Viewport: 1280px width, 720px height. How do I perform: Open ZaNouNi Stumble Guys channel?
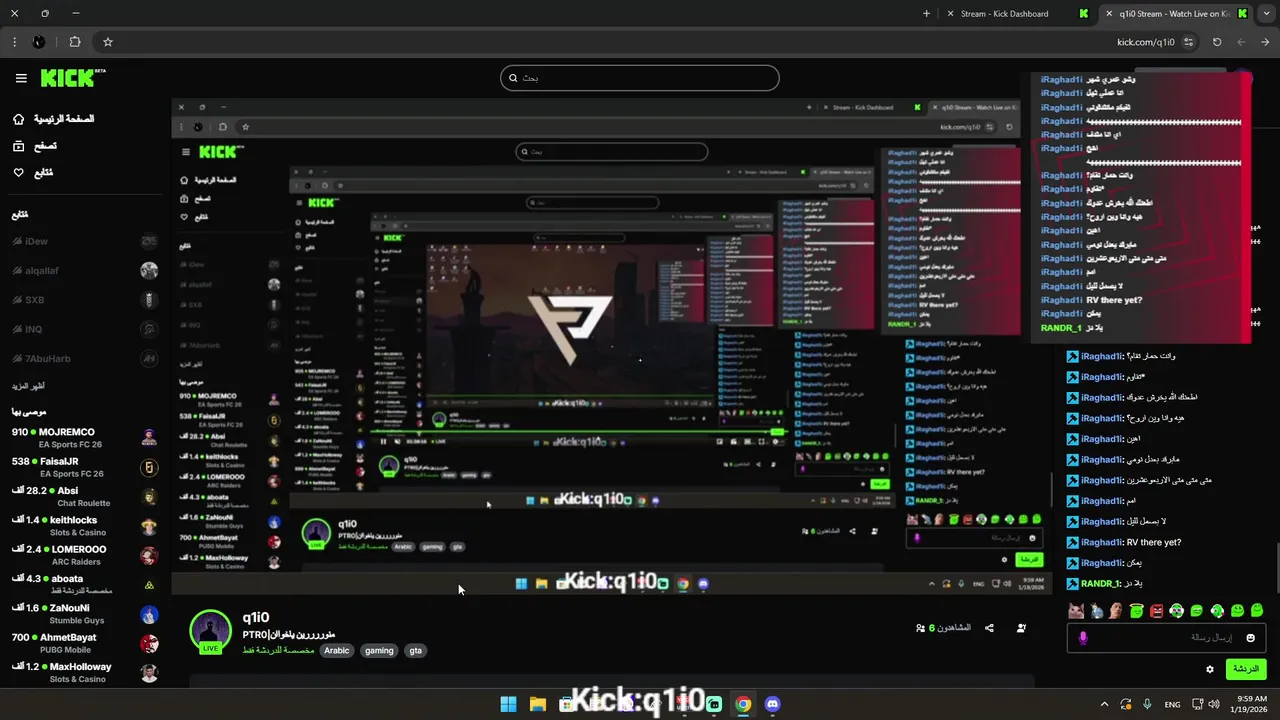point(85,614)
